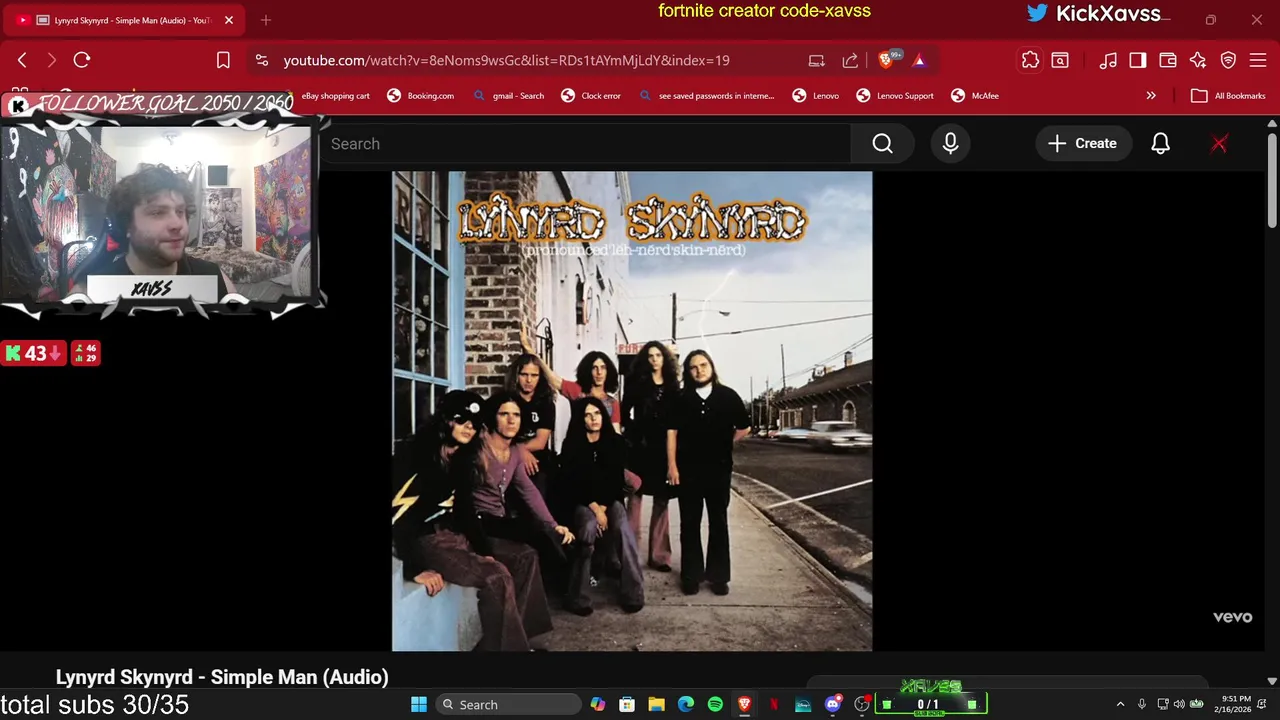
Task: Click the URL address bar
Action: 506,60
